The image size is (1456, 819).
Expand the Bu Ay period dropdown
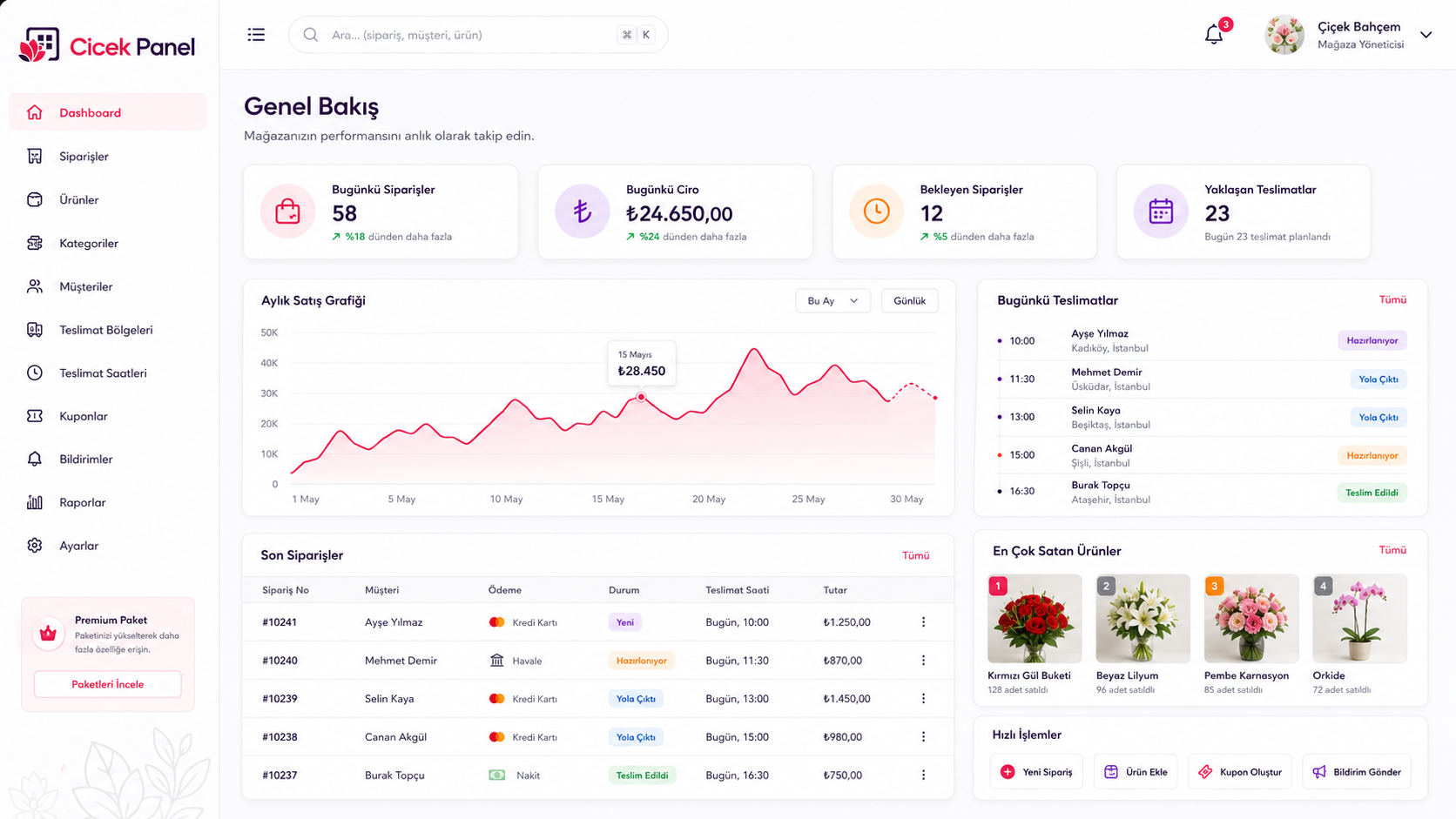click(832, 301)
